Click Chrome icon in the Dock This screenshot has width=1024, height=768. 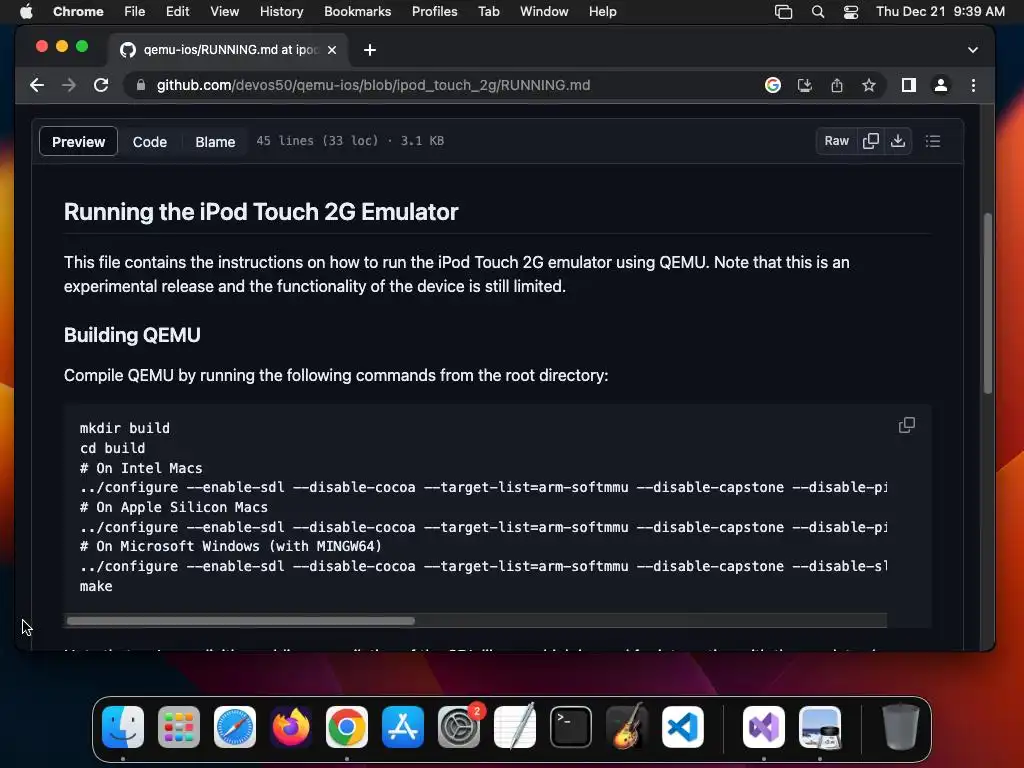[x=347, y=727]
